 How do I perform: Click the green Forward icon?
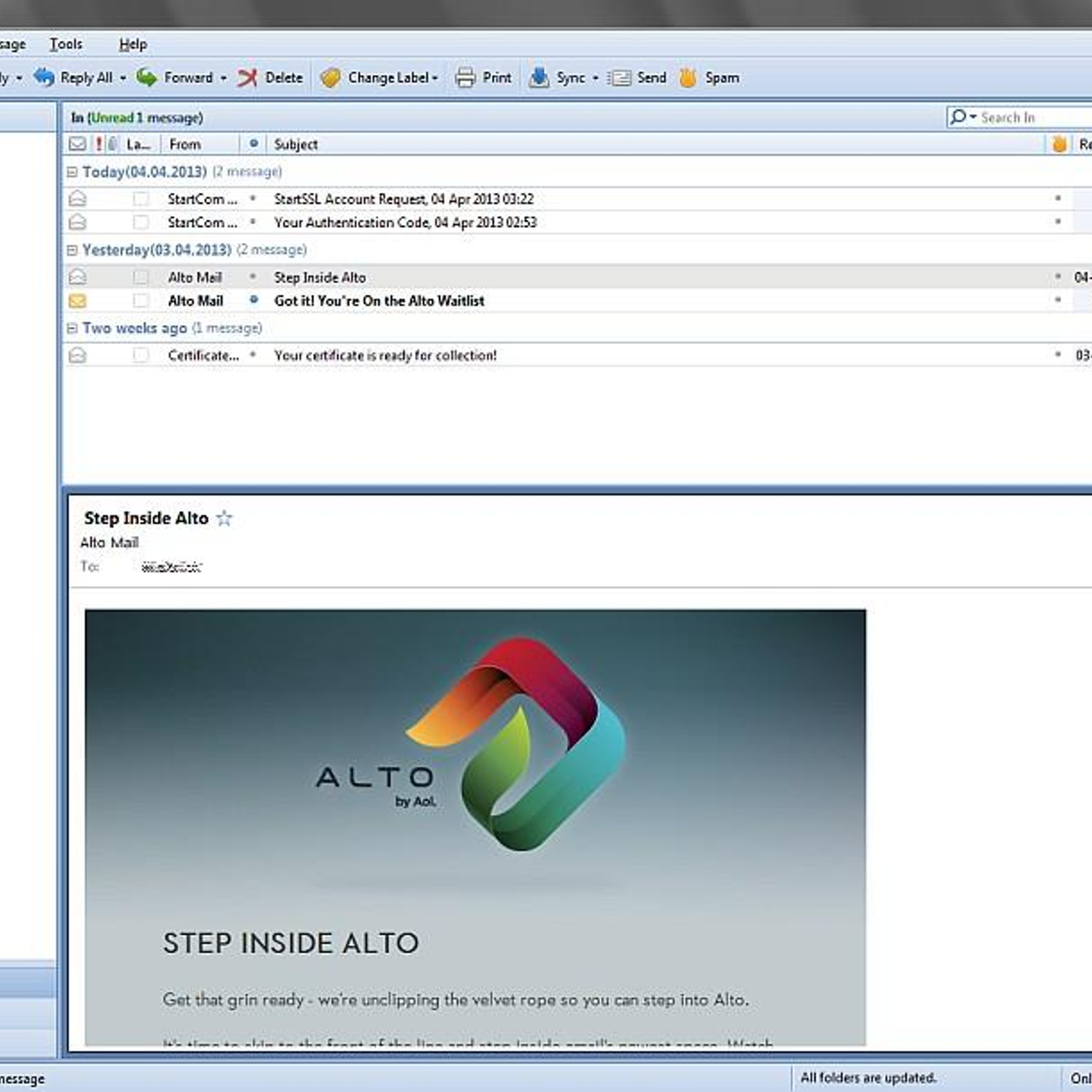coord(146,77)
